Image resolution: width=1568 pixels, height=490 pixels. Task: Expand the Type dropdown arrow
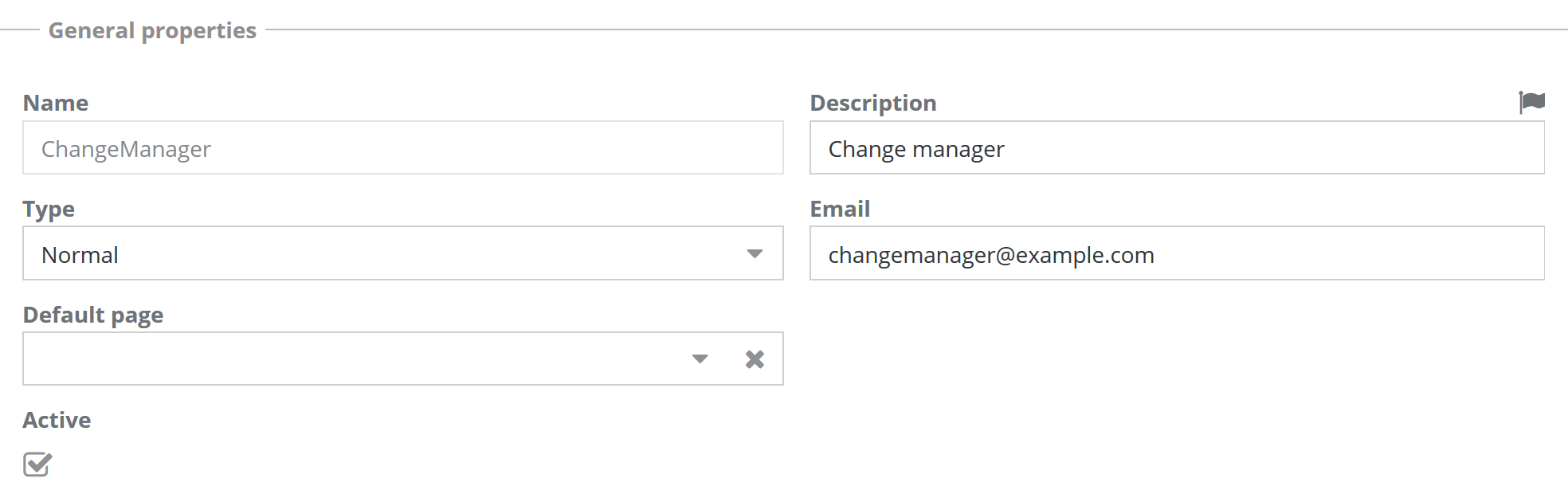(755, 254)
